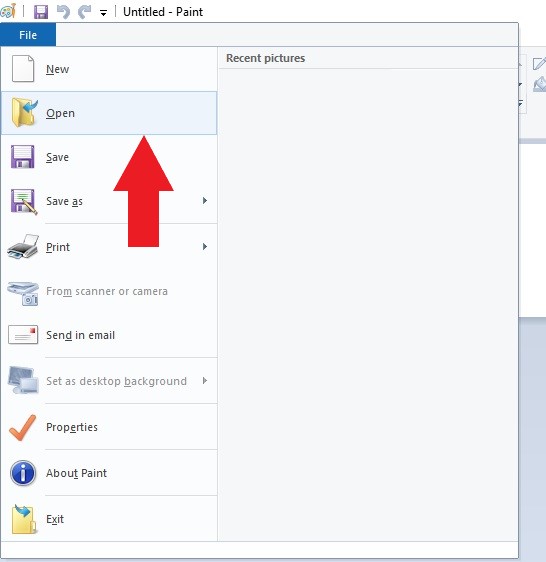Click the Save as floppy-with-pencil icon
Viewport: 546px width, 562px height.
(24, 202)
